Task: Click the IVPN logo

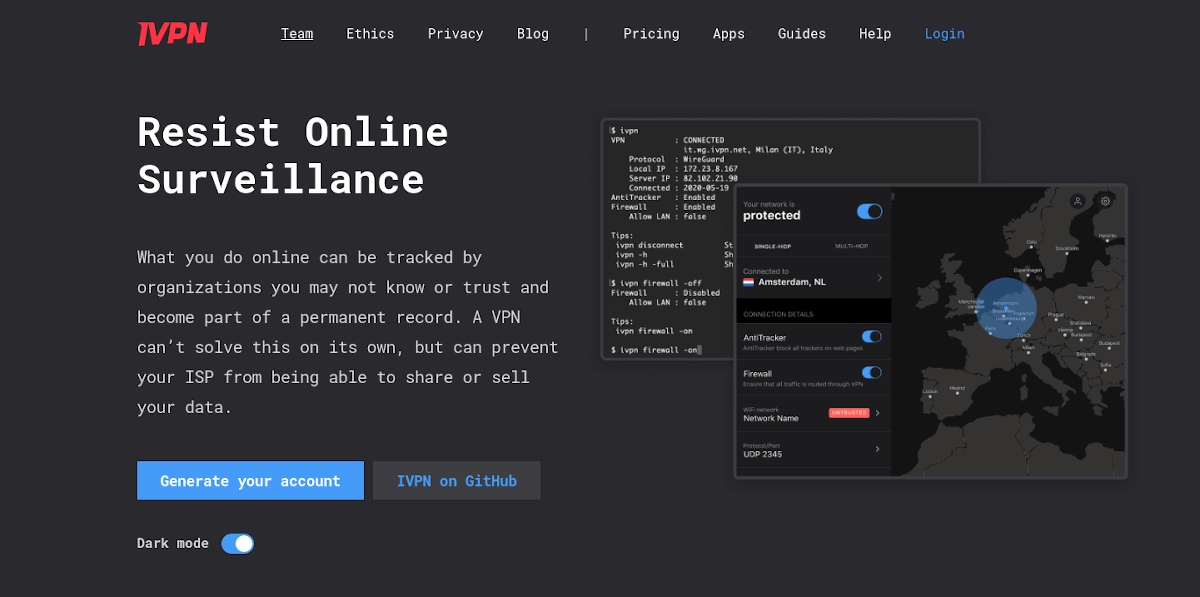Action: [172, 34]
